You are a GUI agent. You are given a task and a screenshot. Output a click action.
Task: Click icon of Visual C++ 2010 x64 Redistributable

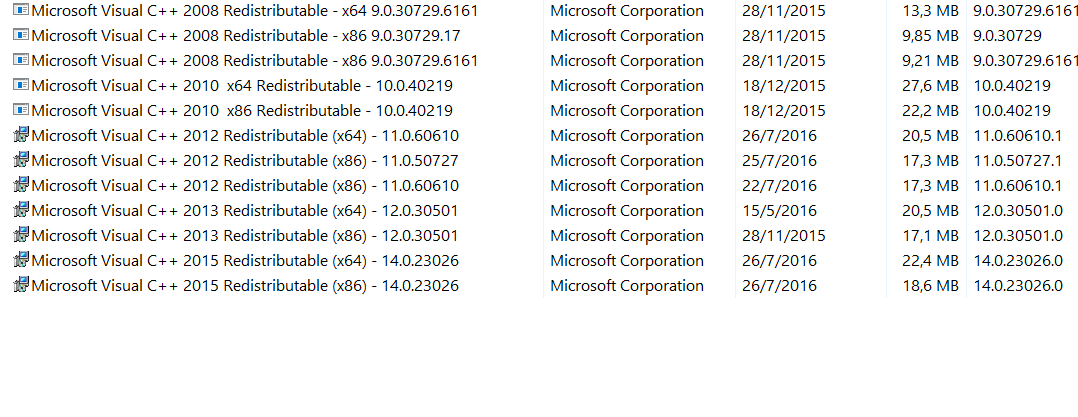pyautogui.click(x=21, y=85)
